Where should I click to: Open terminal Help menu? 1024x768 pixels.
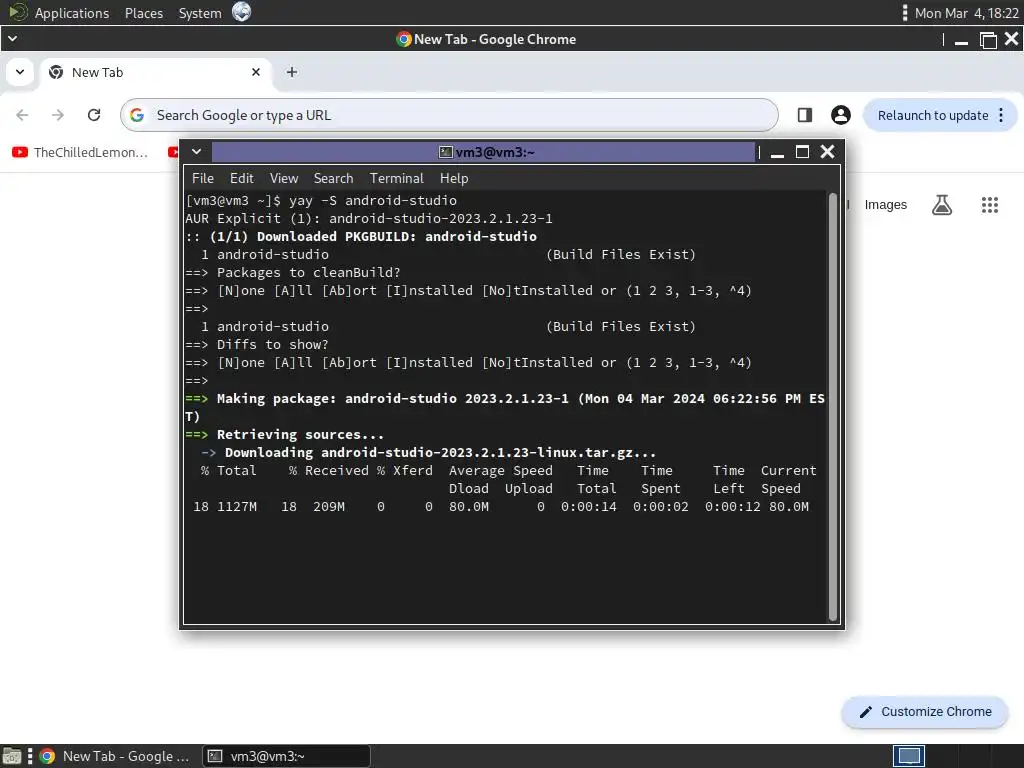tap(454, 178)
